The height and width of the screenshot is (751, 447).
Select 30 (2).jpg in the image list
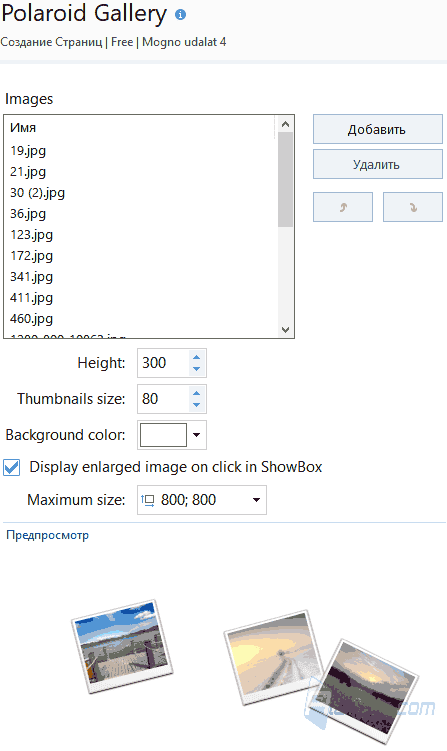37,193
